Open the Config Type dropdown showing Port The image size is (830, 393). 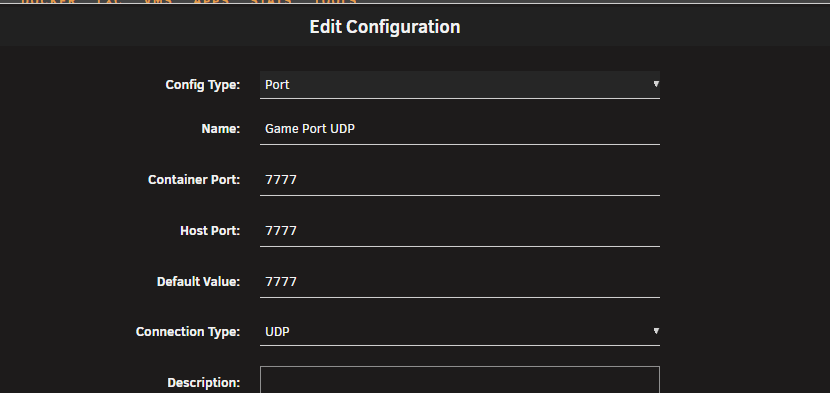coord(459,85)
